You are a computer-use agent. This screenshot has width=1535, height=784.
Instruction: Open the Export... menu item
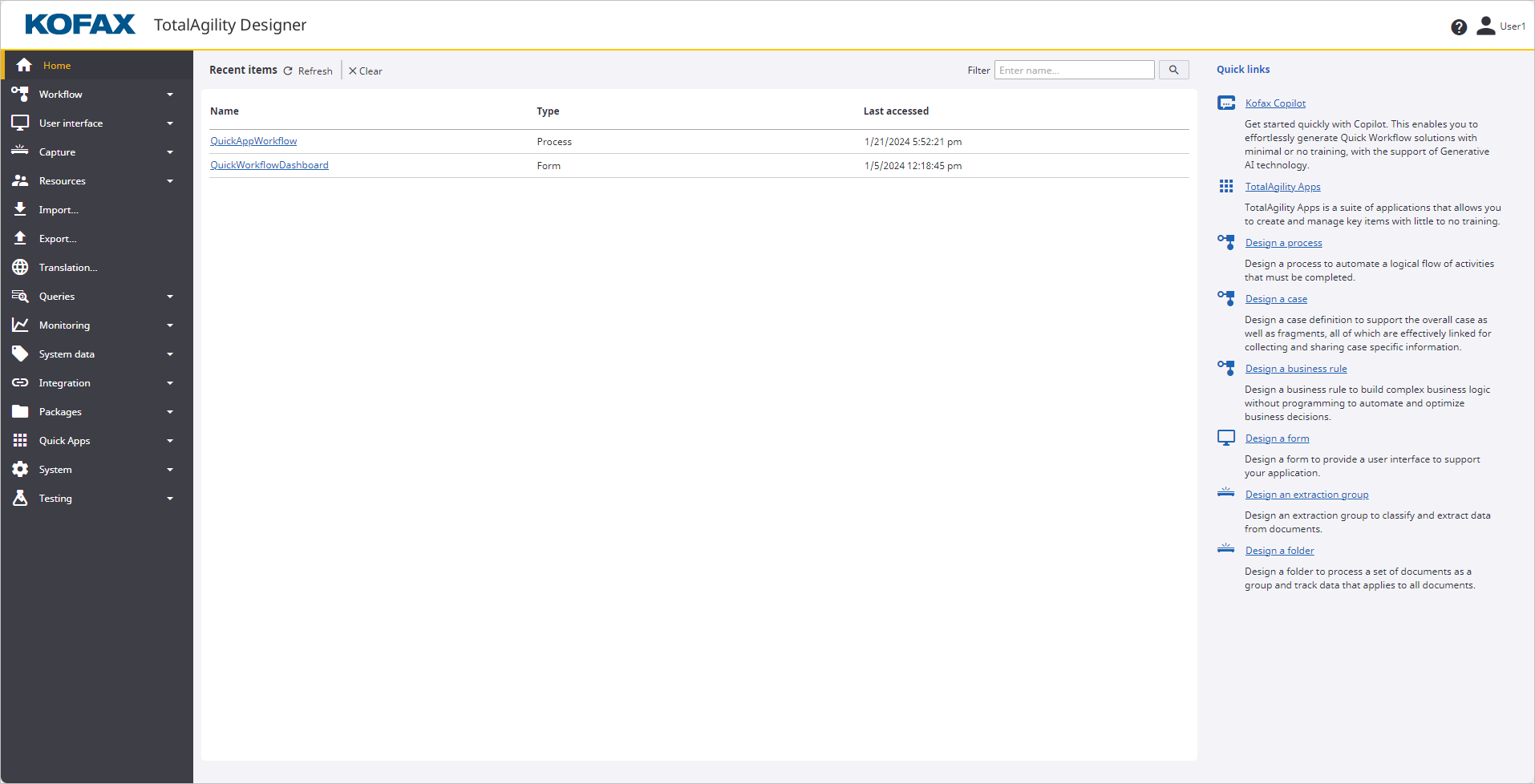click(x=58, y=239)
